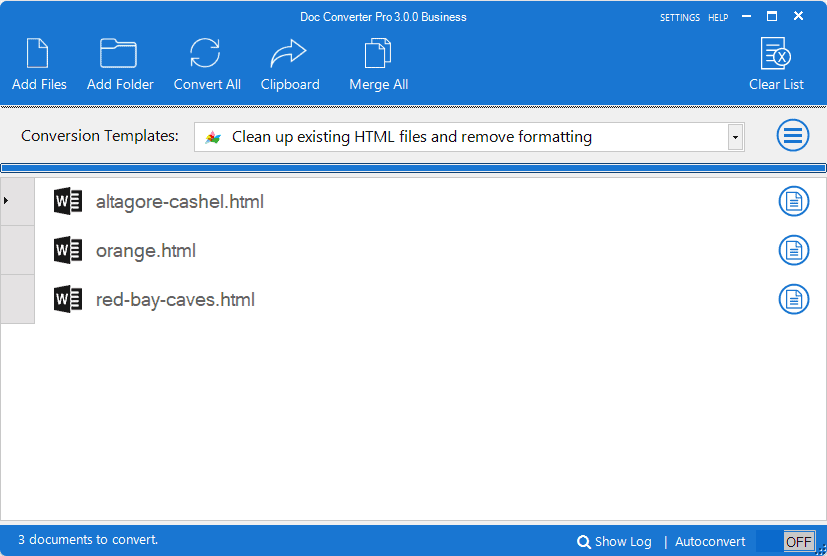The width and height of the screenshot is (827, 556).
Task: Click the row arrow for altagore-cashel.html
Action: pyautogui.click(x=6, y=200)
